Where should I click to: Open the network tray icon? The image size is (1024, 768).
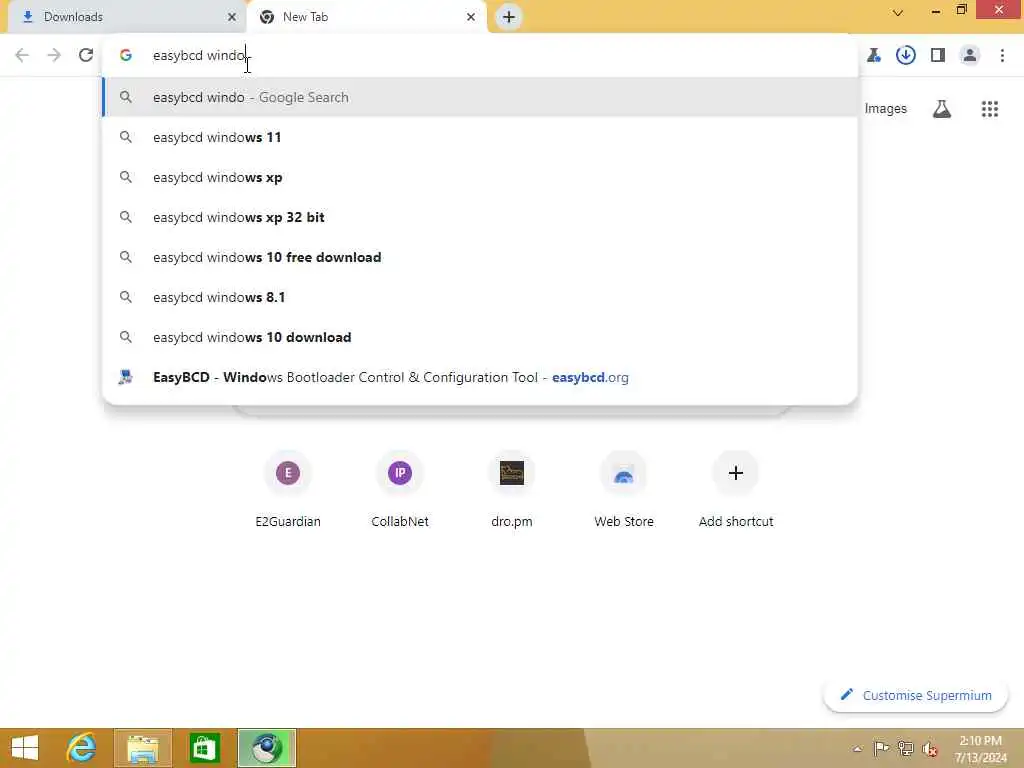[x=905, y=748]
